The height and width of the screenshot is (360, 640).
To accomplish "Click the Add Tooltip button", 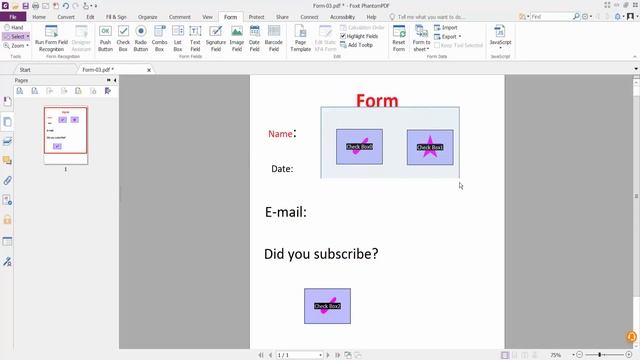I will click(357, 45).
